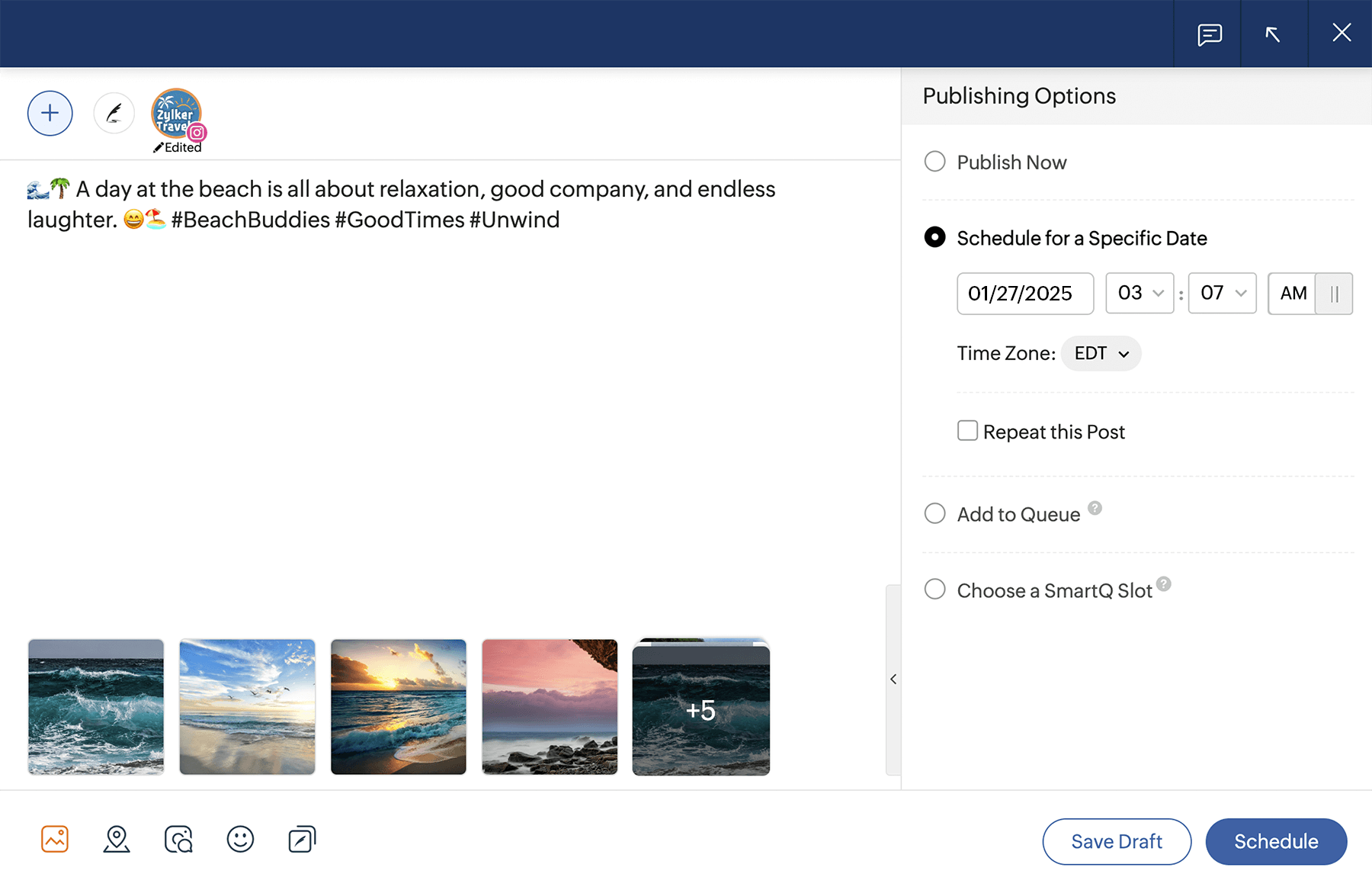Select the first ocean waves thumbnail
The image size is (1372, 890).
(96, 707)
